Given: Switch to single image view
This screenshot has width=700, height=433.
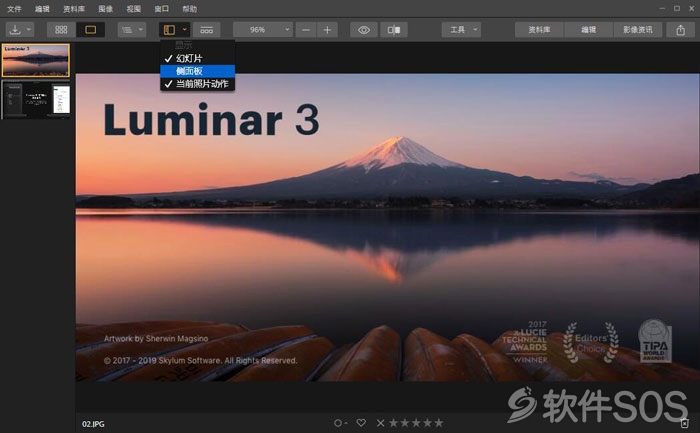Looking at the screenshot, I should pos(91,30).
